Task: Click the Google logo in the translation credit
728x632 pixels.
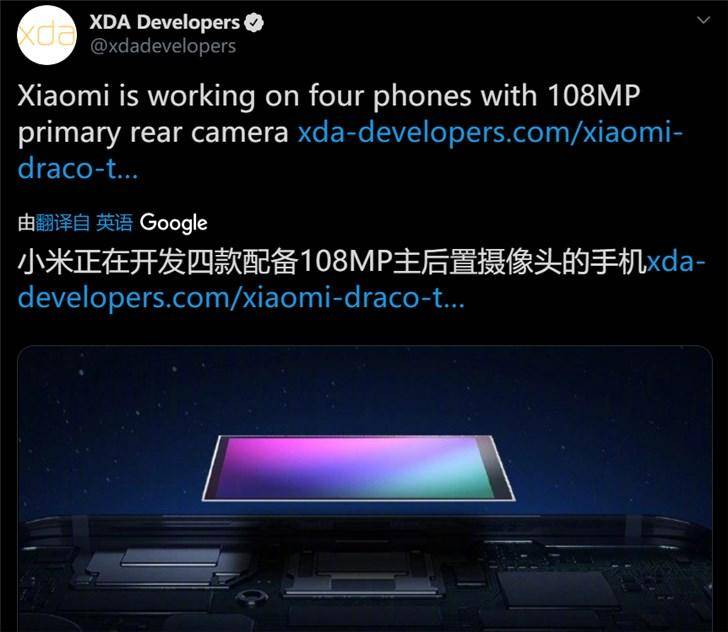Action: tap(174, 223)
